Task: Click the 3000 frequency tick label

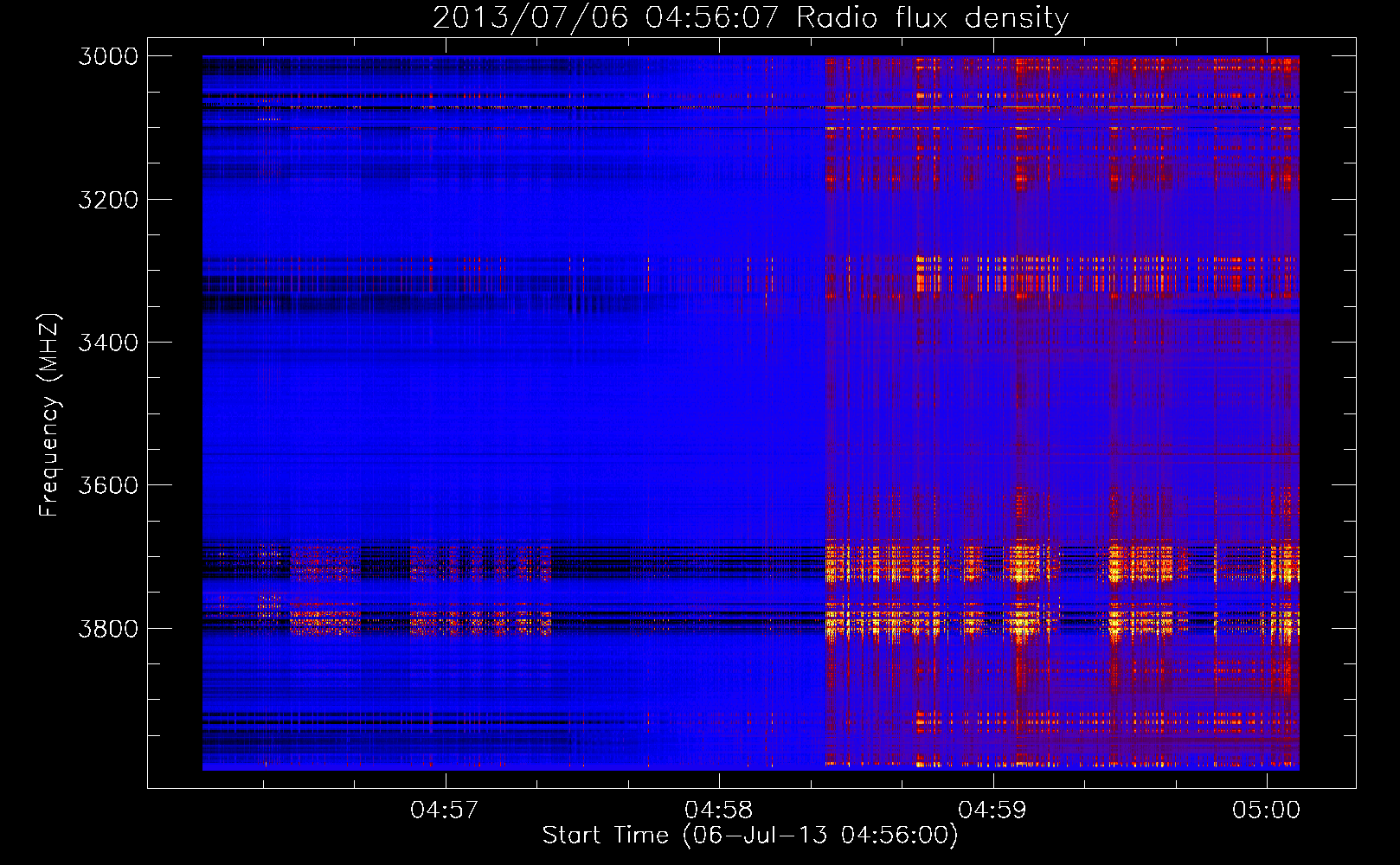Action: [108, 56]
